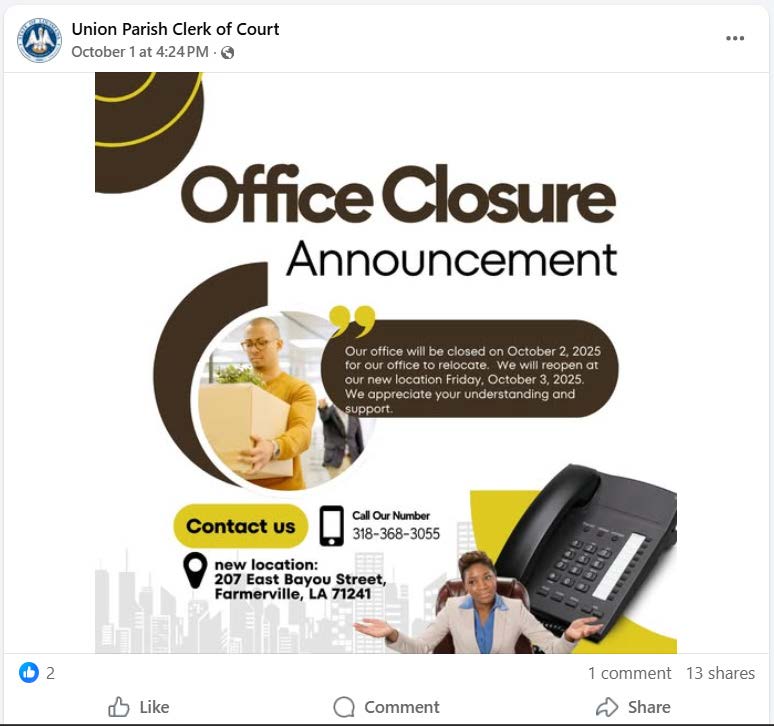
Task: View the 13 shares link
Action: click(720, 673)
